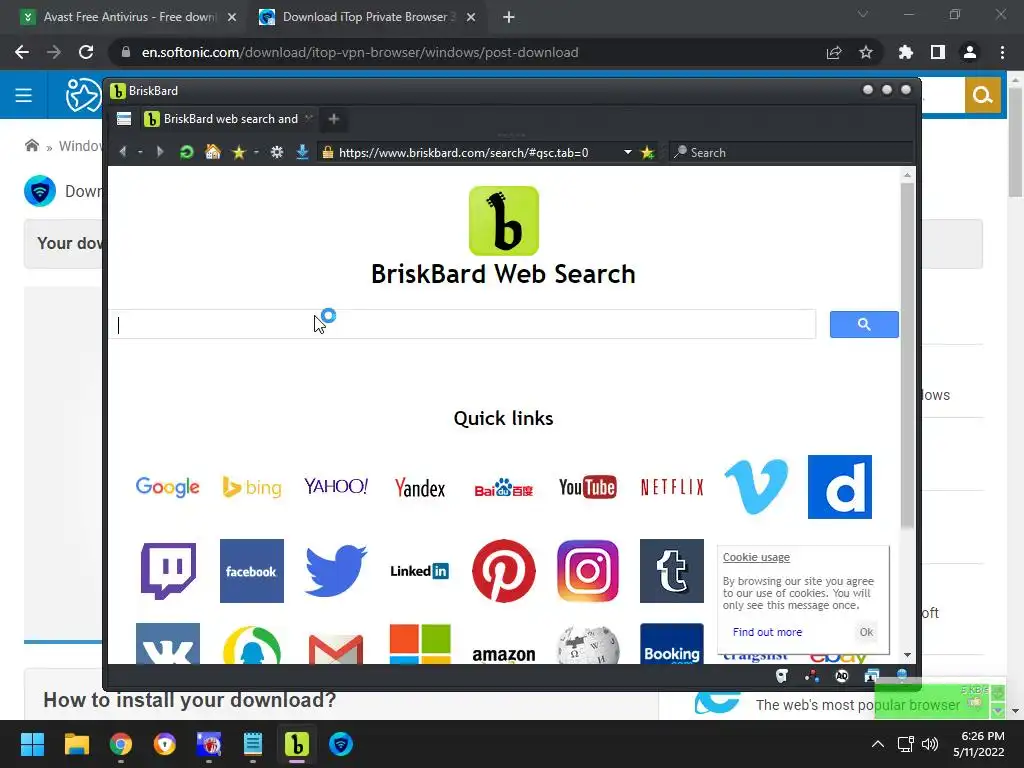Open the Instagram quick link
1024x768 pixels.
point(588,571)
